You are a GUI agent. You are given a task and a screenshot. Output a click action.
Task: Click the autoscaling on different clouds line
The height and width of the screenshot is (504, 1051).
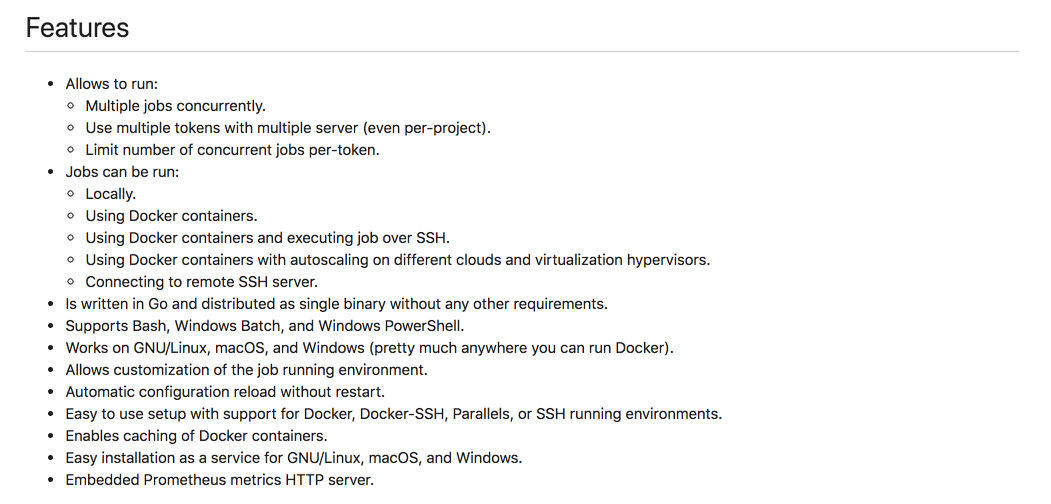coord(397,260)
